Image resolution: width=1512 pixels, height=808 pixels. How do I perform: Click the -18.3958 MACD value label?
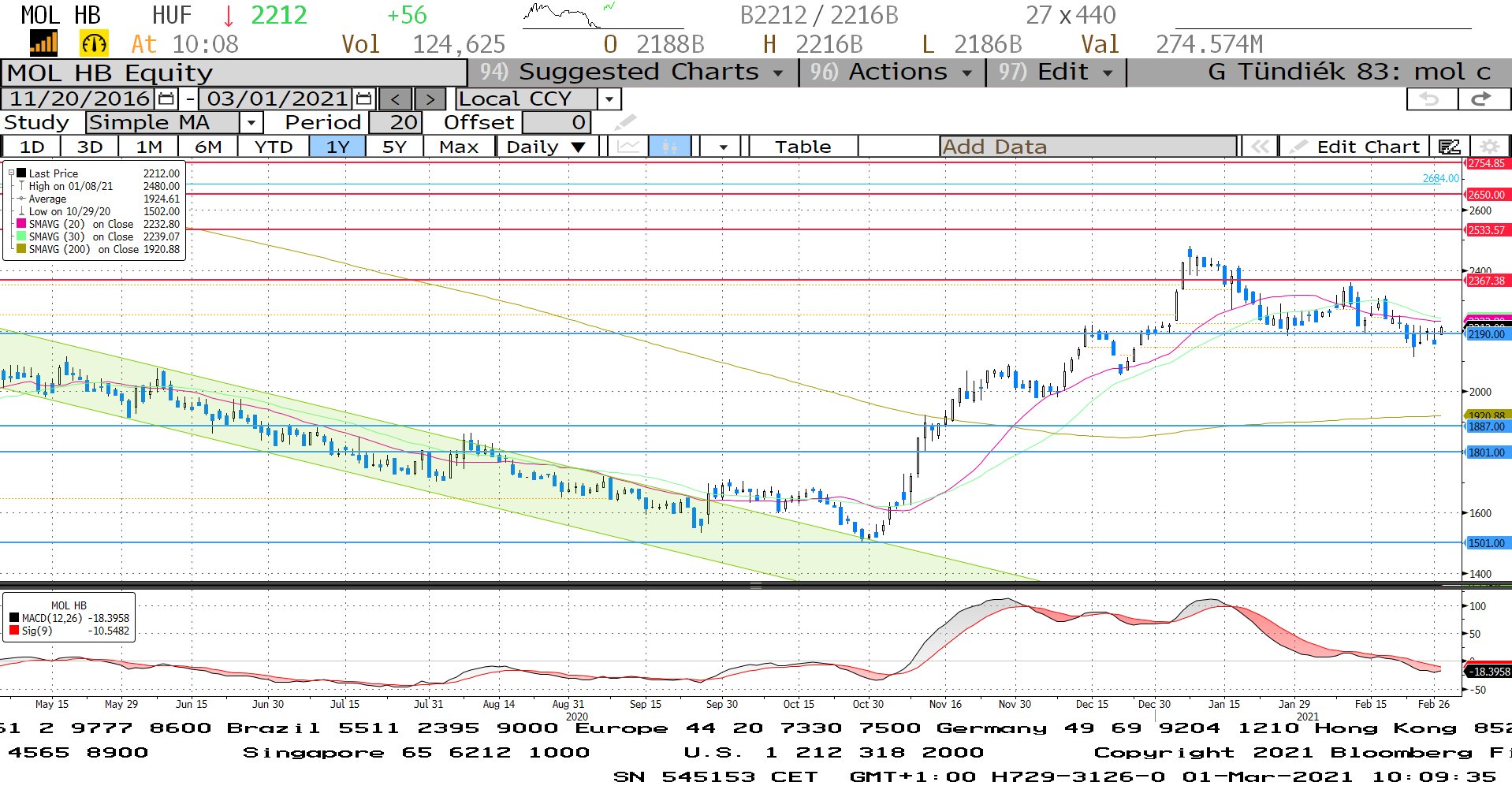(1488, 672)
